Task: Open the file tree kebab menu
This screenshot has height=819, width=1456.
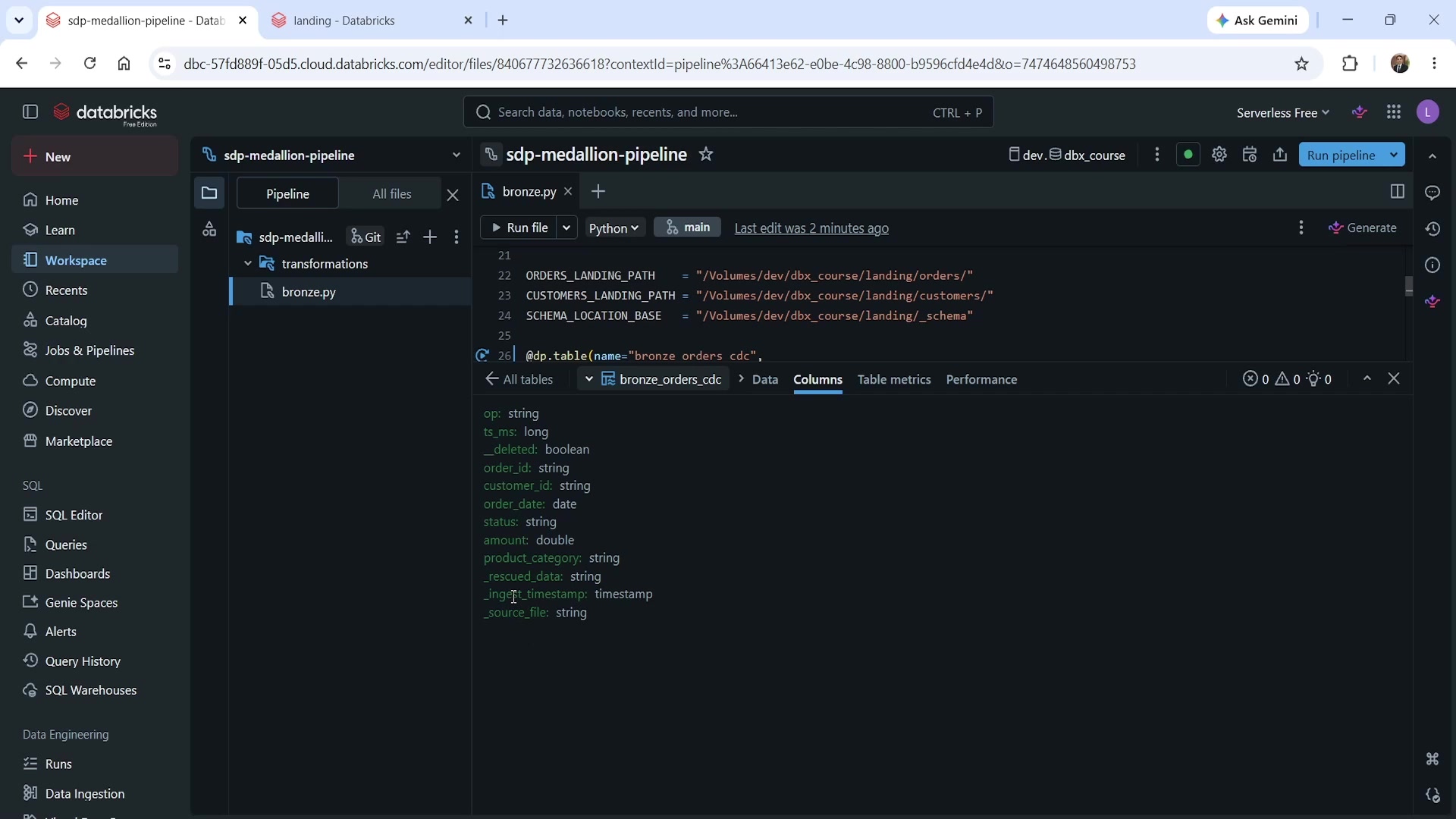Action: tap(457, 237)
